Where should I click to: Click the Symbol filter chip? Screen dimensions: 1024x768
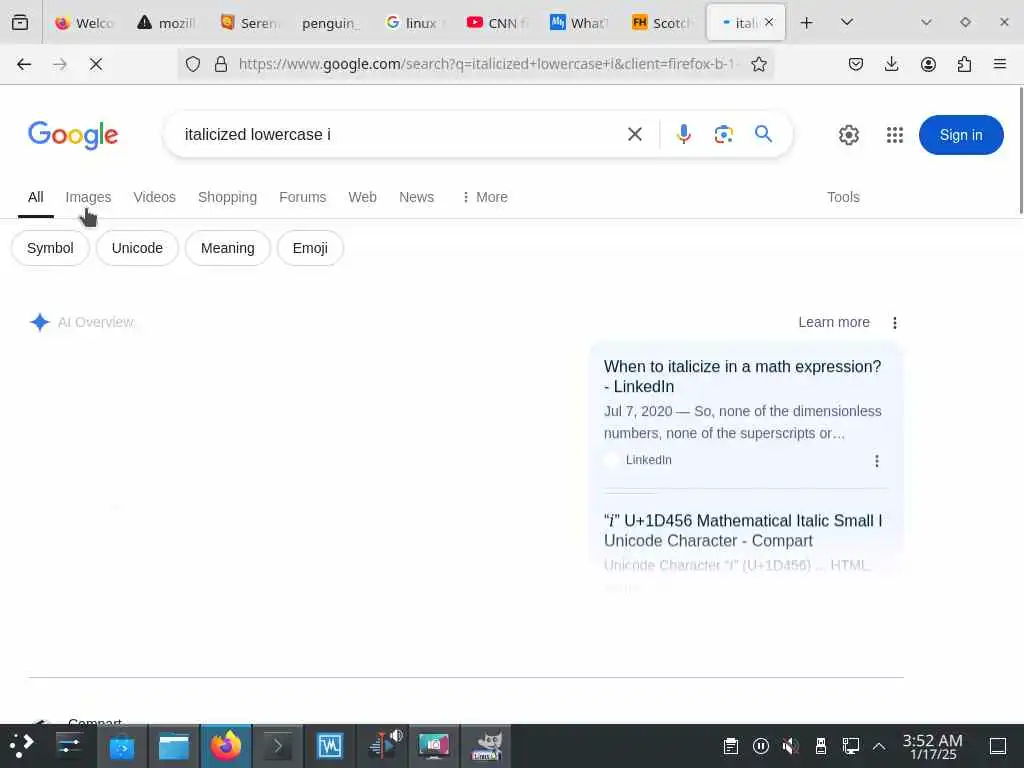pos(50,248)
